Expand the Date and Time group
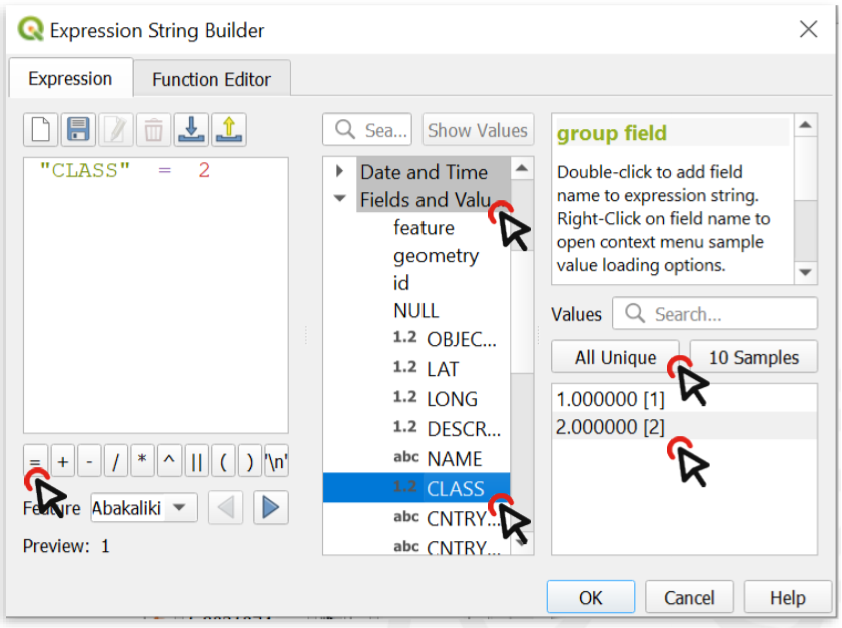This screenshot has height=628, width=842. point(340,172)
